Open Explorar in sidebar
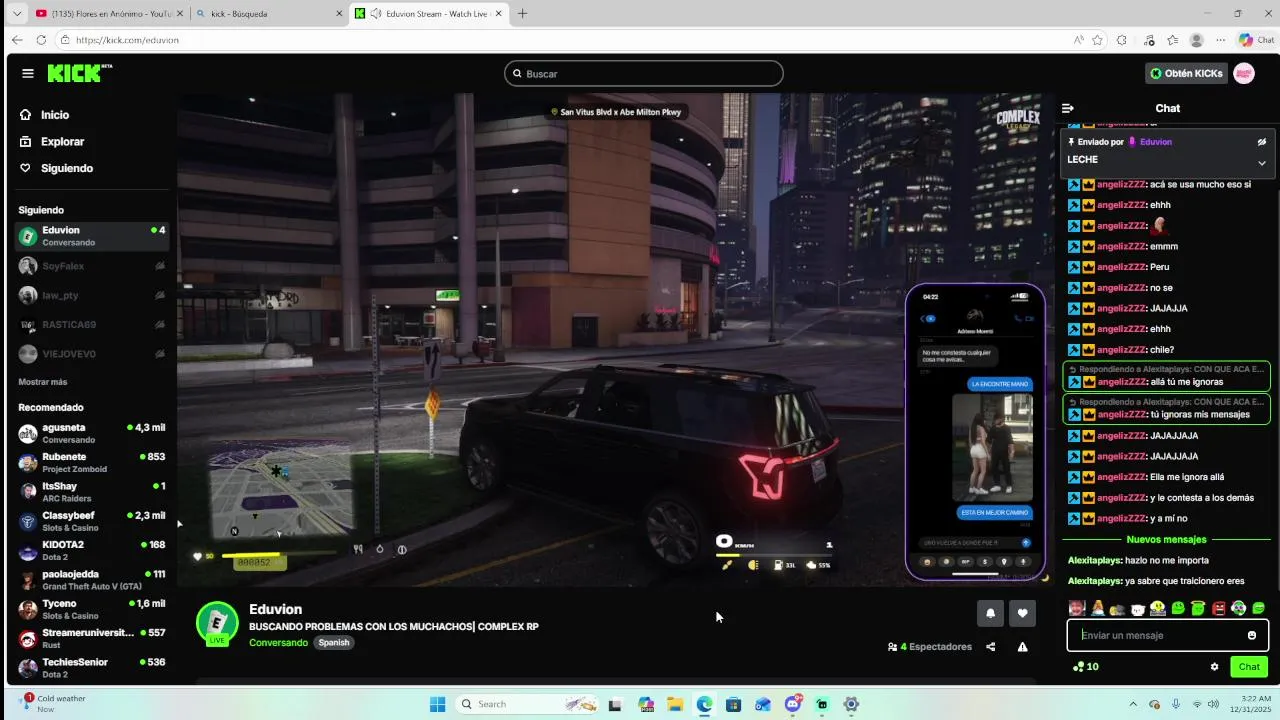 pos(62,142)
